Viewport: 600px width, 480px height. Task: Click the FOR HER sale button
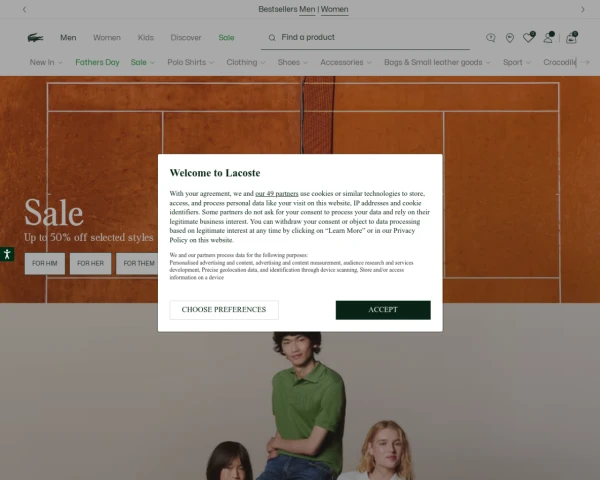click(90, 263)
